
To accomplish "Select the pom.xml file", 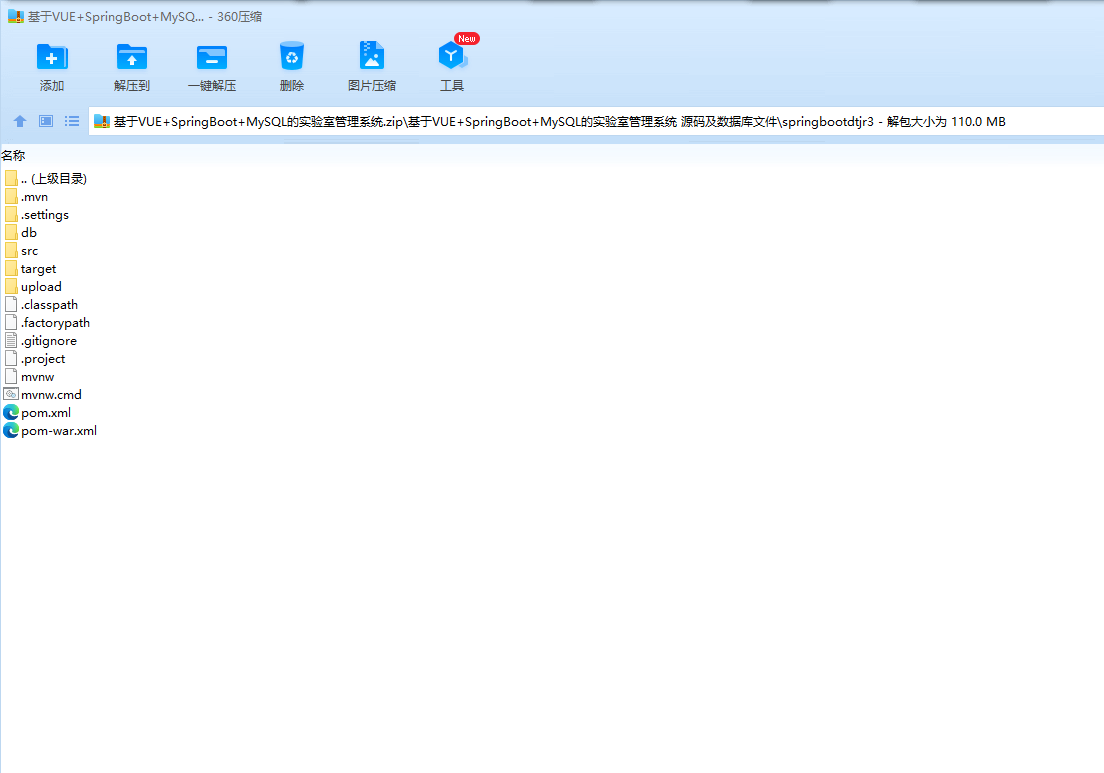I will 37,413.
